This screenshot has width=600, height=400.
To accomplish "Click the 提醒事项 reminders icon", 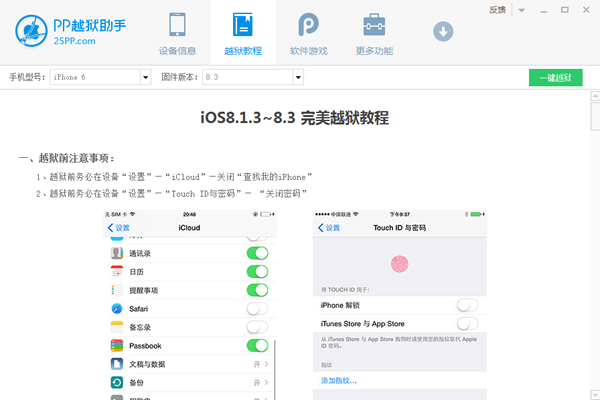I will click(117, 290).
